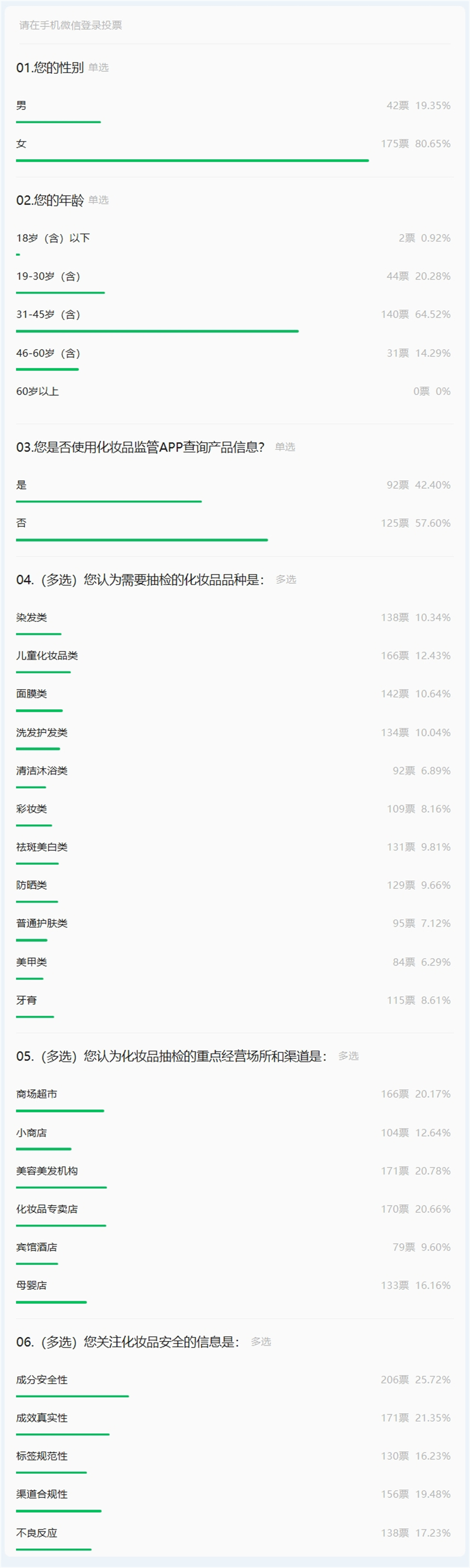Screen dimensions: 470x1568
Task: Pick the 60岁以上 age option
Action: [37, 391]
